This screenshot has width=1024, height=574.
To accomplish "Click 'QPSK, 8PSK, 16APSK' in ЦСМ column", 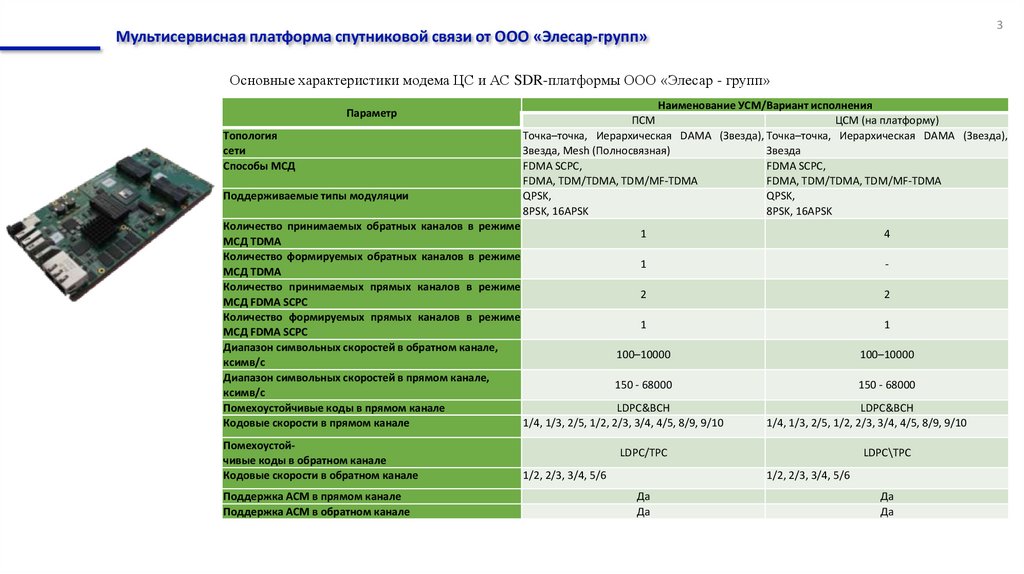I will pos(887,203).
